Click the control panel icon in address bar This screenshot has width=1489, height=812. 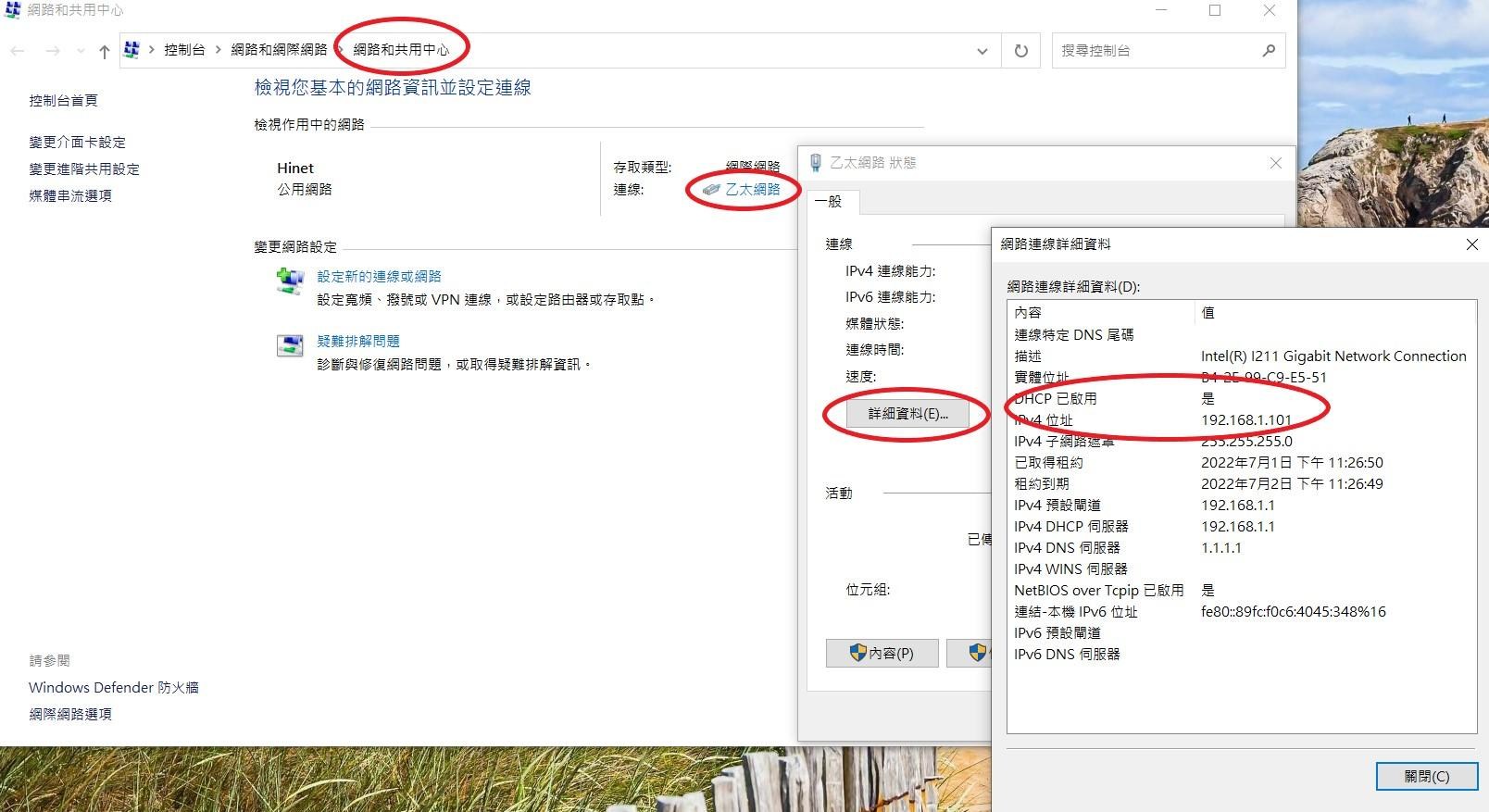(131, 50)
